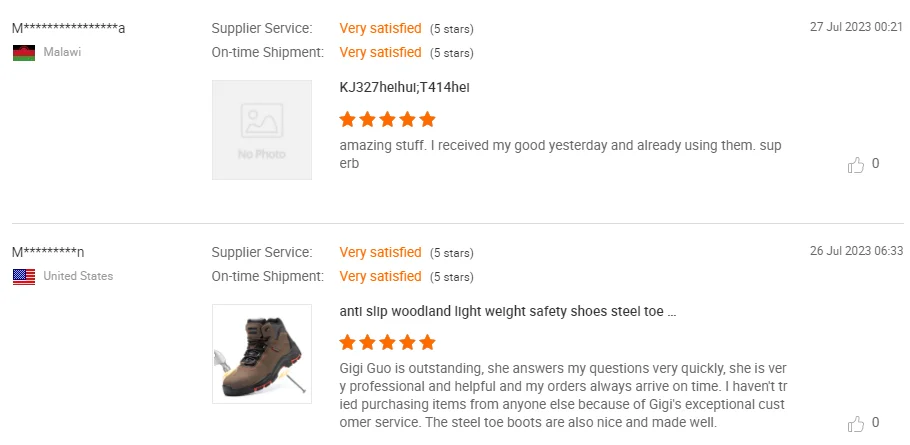Click the United States flag icon
910x445 pixels.
tap(24, 276)
